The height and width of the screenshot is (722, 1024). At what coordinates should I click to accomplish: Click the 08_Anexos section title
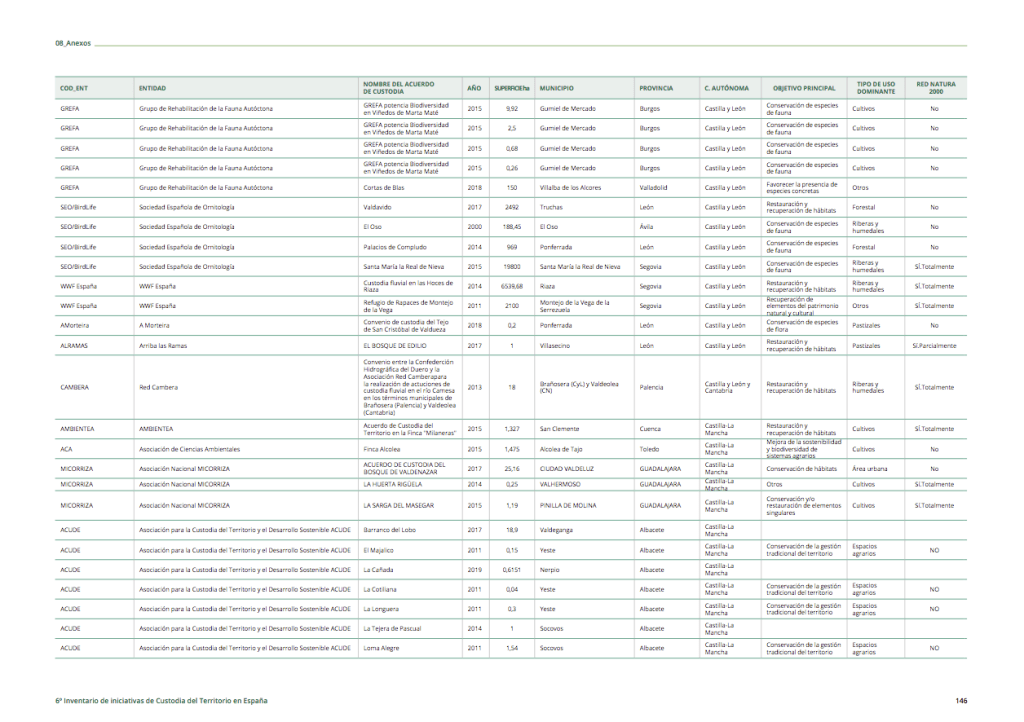tap(73, 44)
